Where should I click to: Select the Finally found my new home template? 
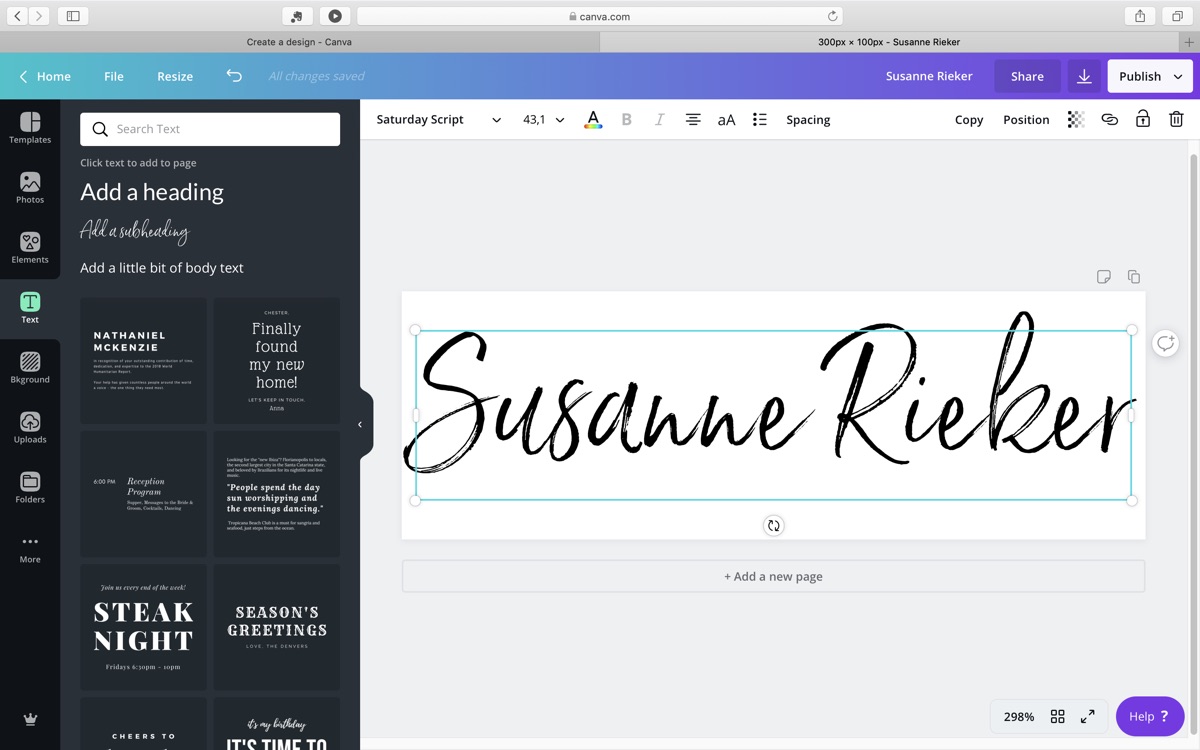276,361
